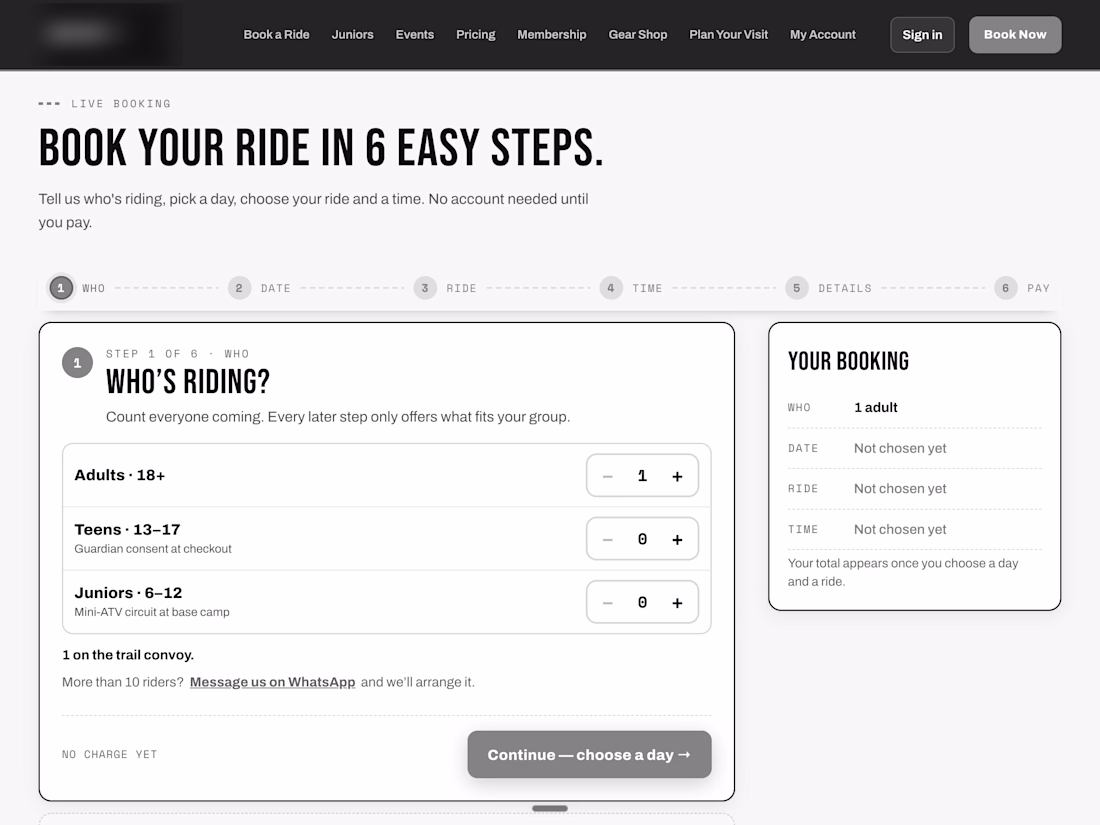Image resolution: width=1100 pixels, height=825 pixels.
Task: Select step 3 Ride in progress bar
Action: (425, 288)
